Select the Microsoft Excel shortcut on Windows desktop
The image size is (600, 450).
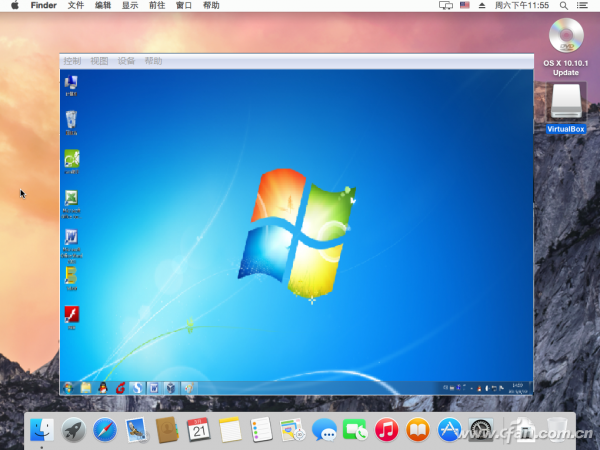click(x=71, y=204)
